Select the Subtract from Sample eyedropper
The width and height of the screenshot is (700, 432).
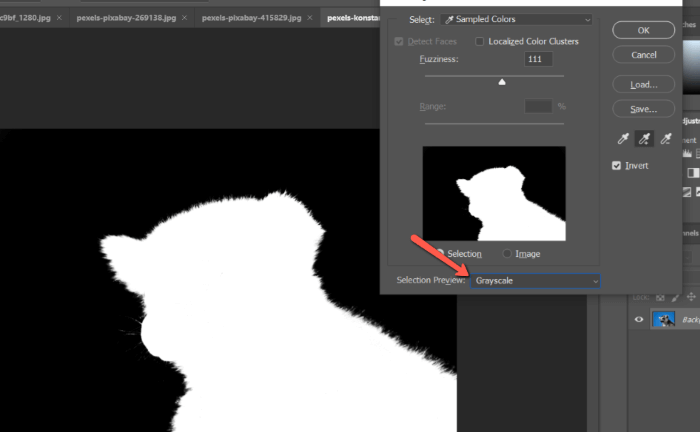[x=666, y=140]
